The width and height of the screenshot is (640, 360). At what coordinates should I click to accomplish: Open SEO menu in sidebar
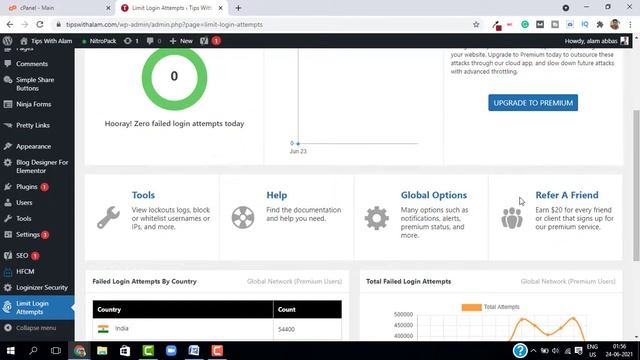pos(22,256)
